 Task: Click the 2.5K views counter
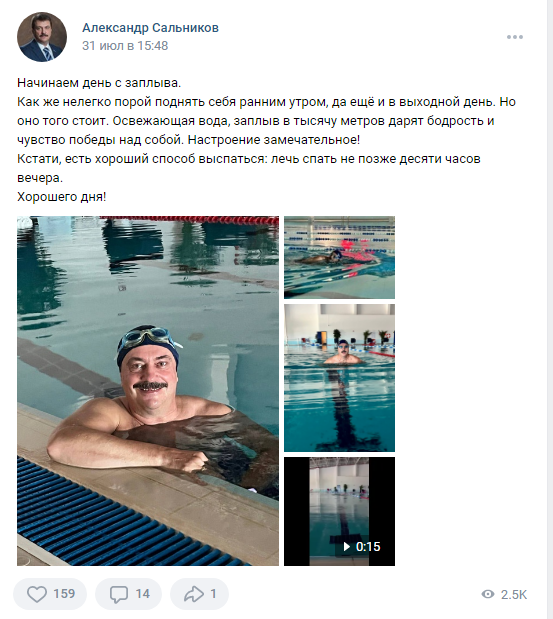click(x=514, y=594)
